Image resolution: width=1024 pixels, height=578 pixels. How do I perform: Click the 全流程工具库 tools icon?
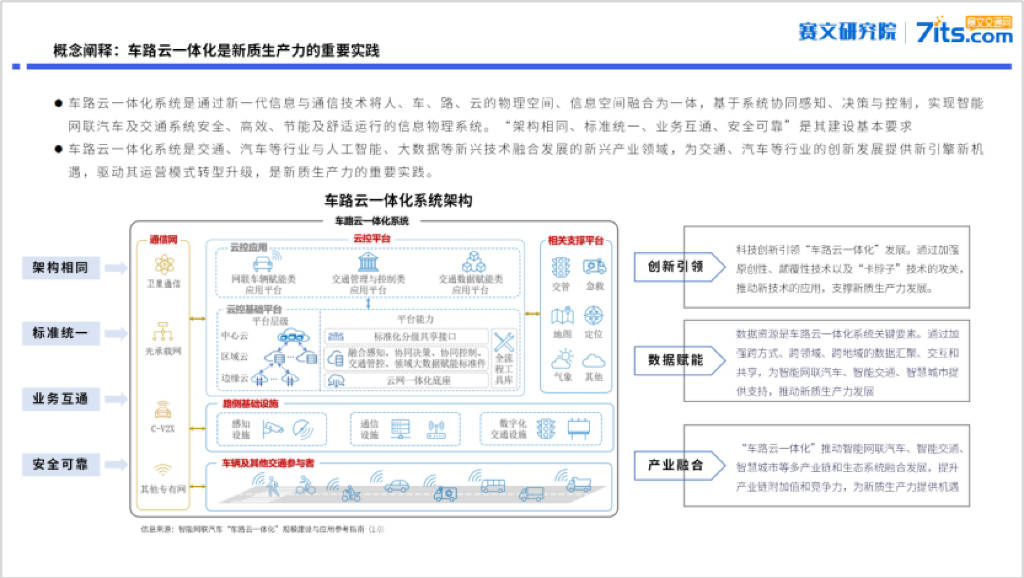point(504,341)
